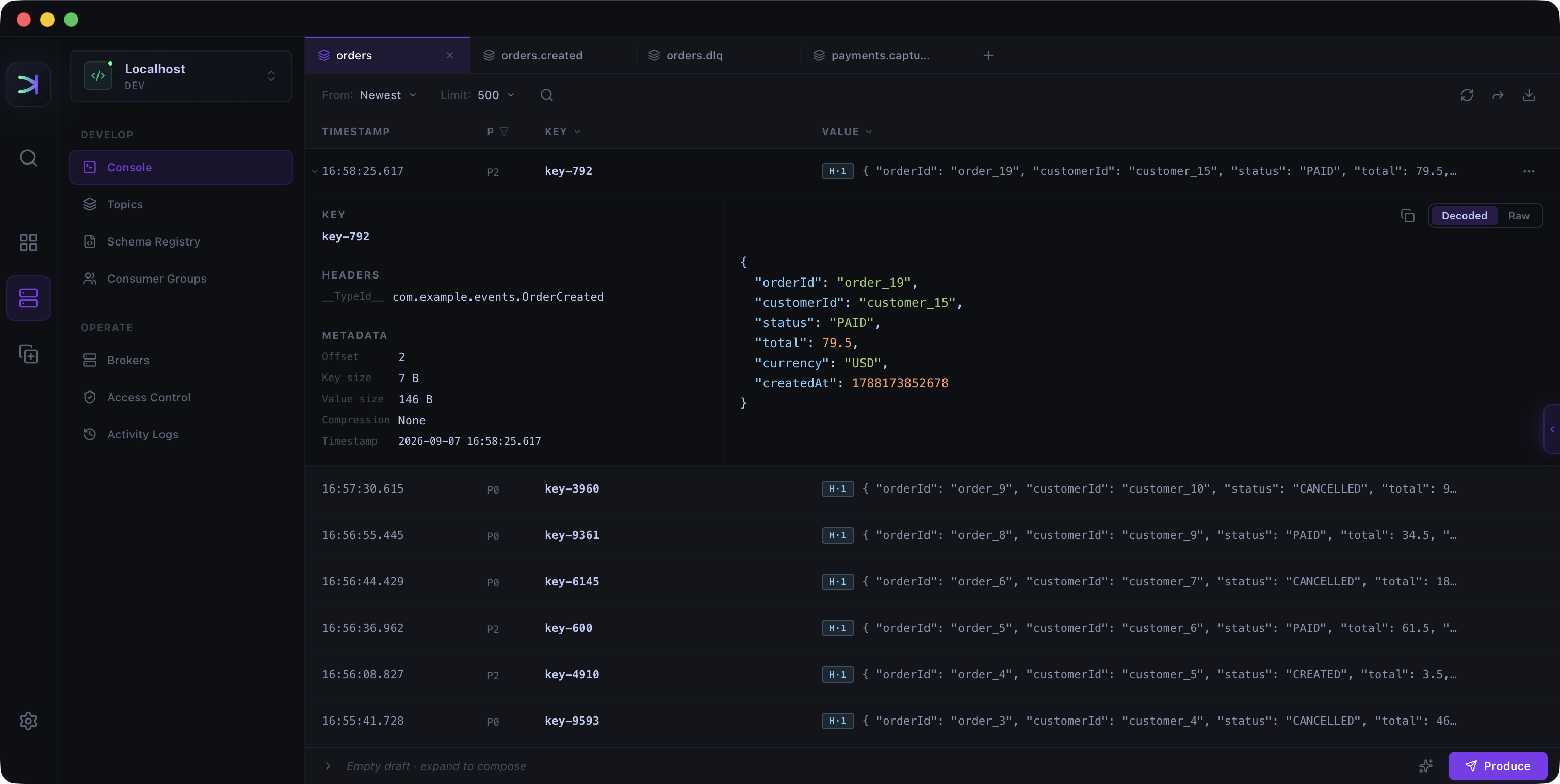
Task: Navigate to Brokers
Action: coord(181,360)
